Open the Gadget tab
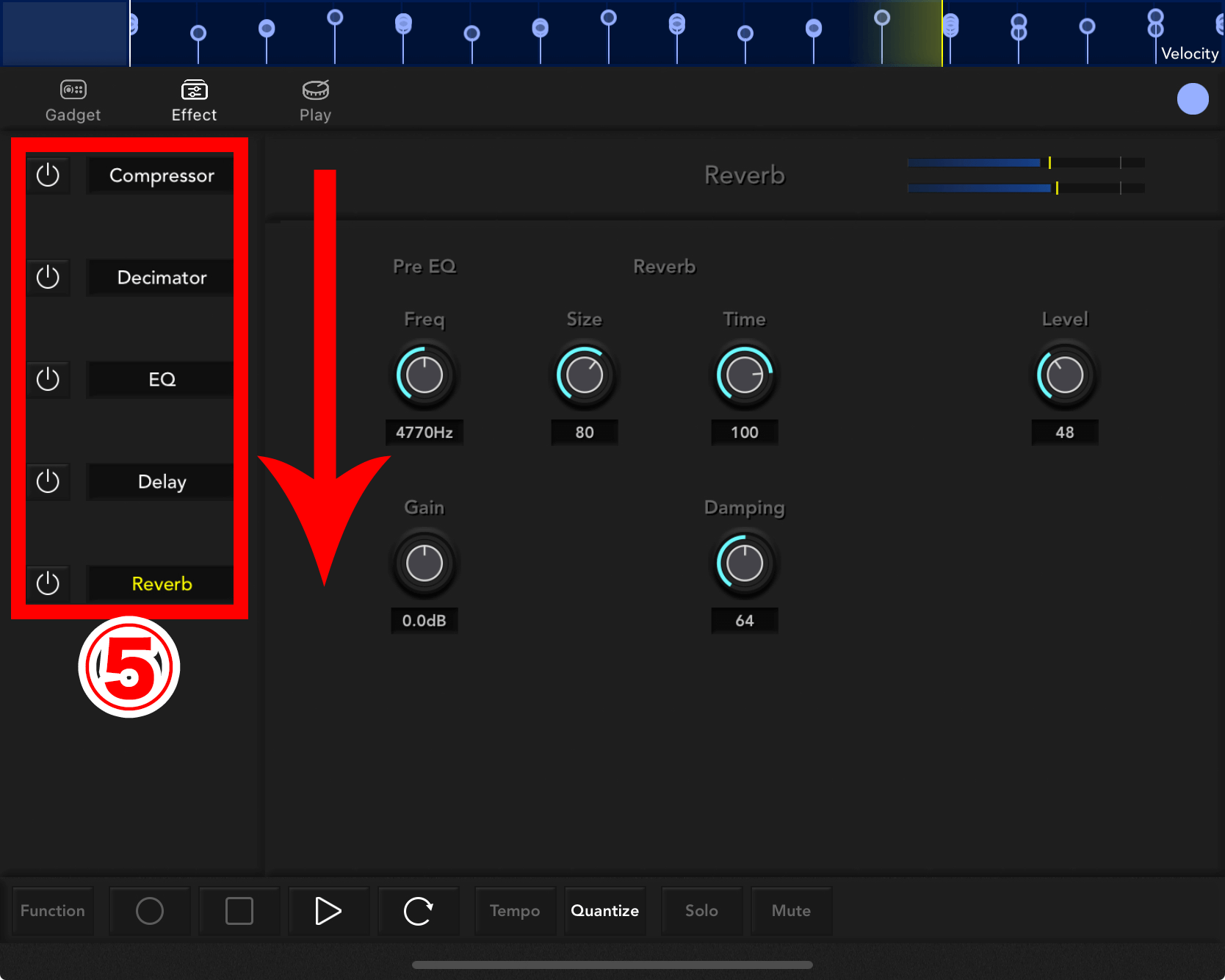The height and width of the screenshot is (980, 1225). coord(73,101)
